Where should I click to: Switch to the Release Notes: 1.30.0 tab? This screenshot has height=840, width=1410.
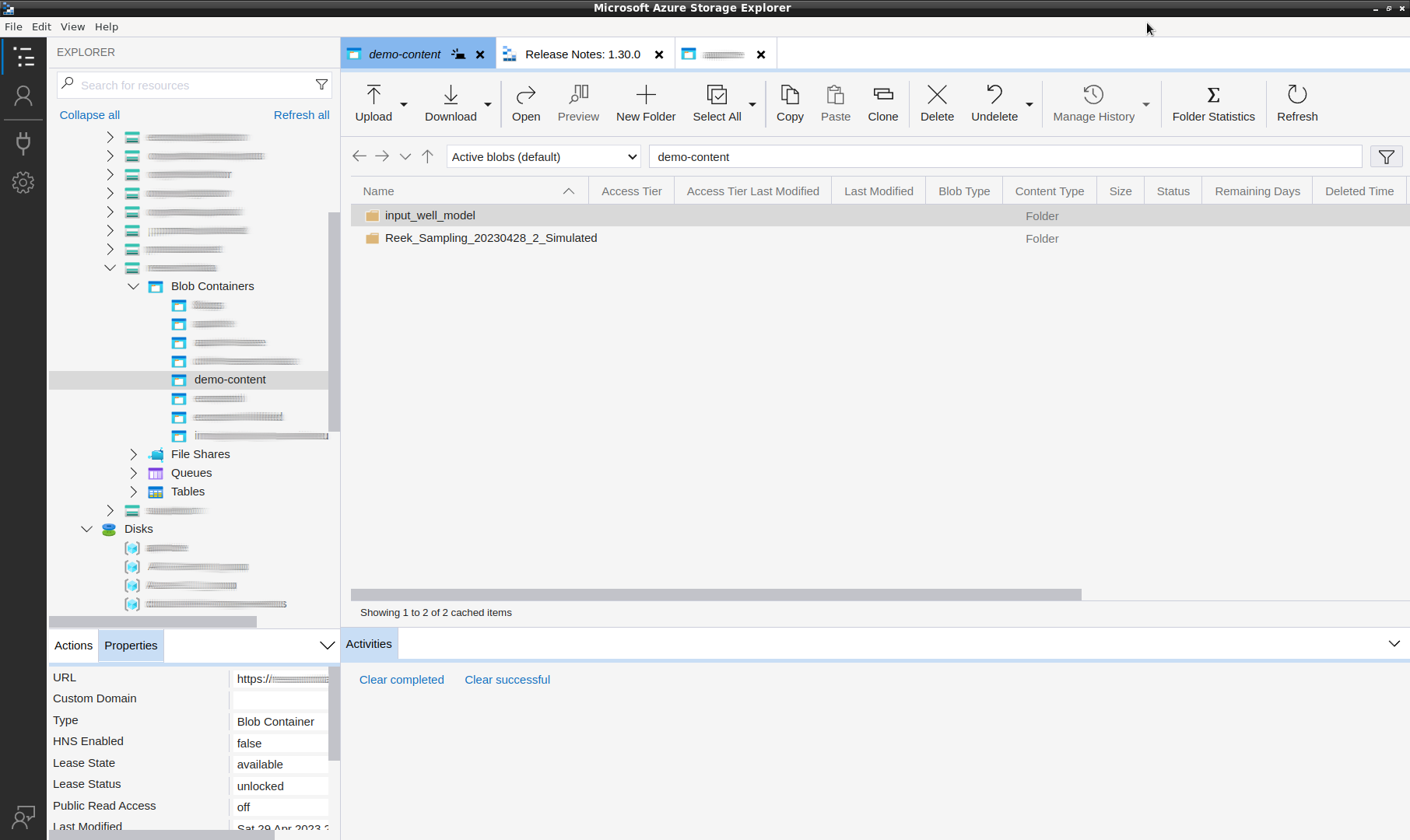tap(583, 54)
